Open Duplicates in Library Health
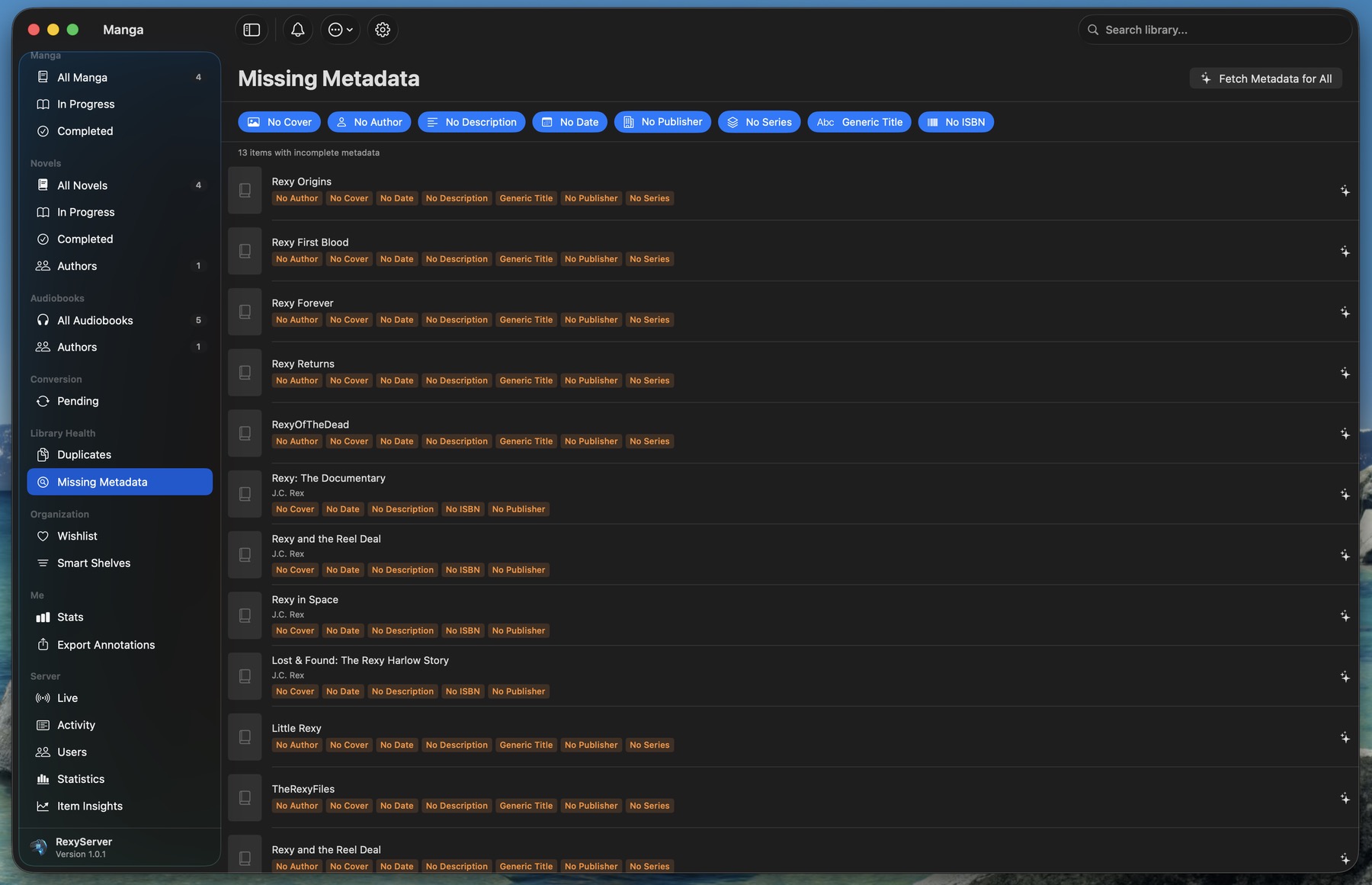This screenshot has width=1372, height=885. (120, 455)
